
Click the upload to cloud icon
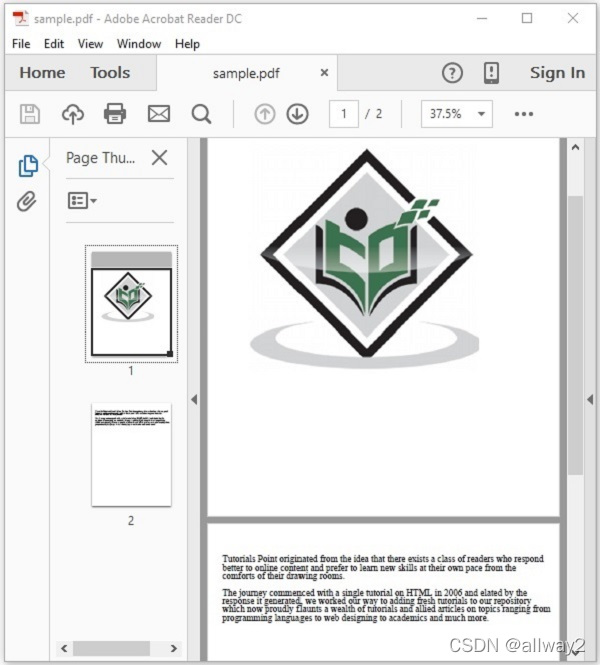[73, 114]
